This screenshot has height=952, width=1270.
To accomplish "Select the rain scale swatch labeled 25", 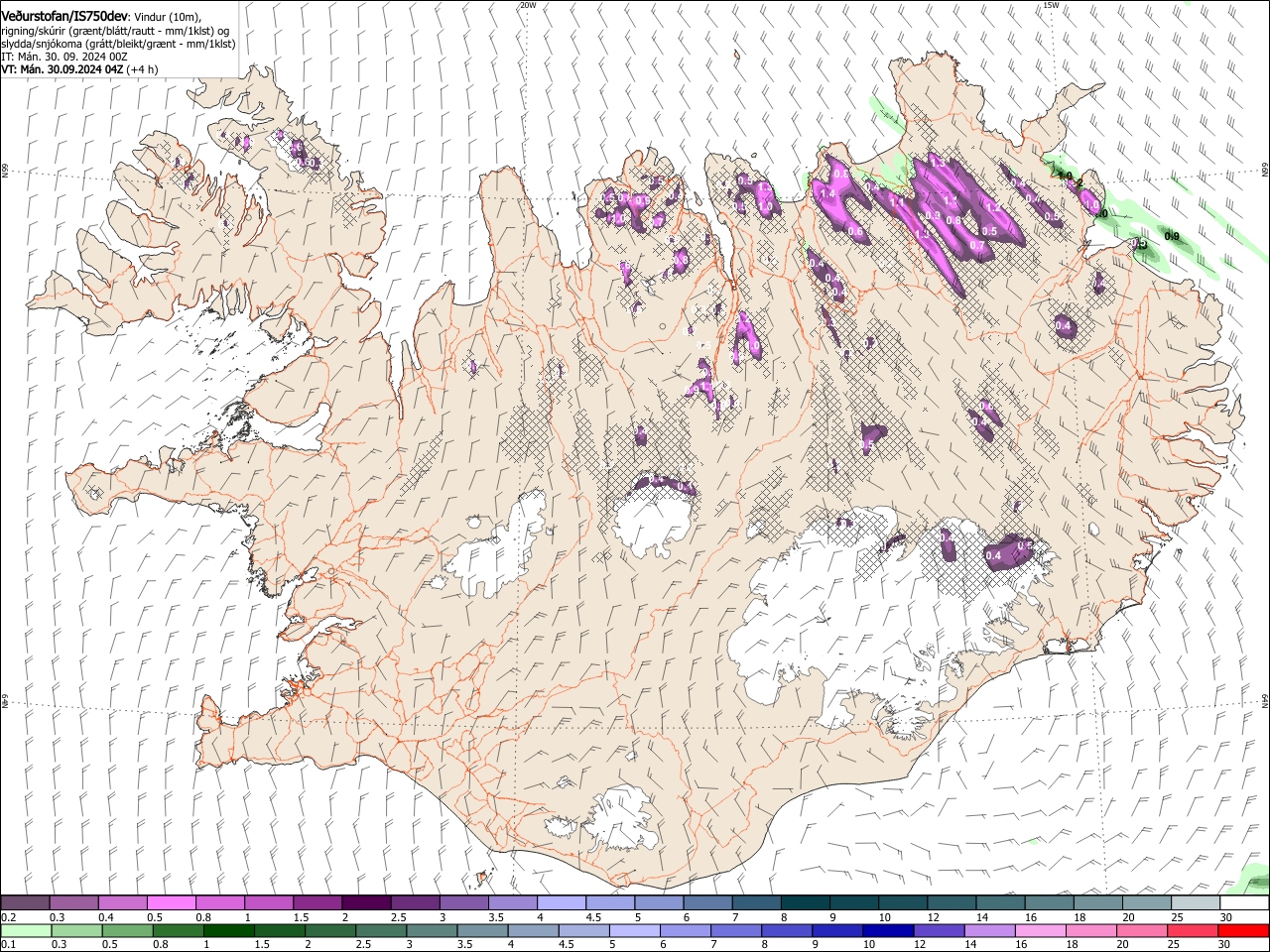I will [1192, 930].
